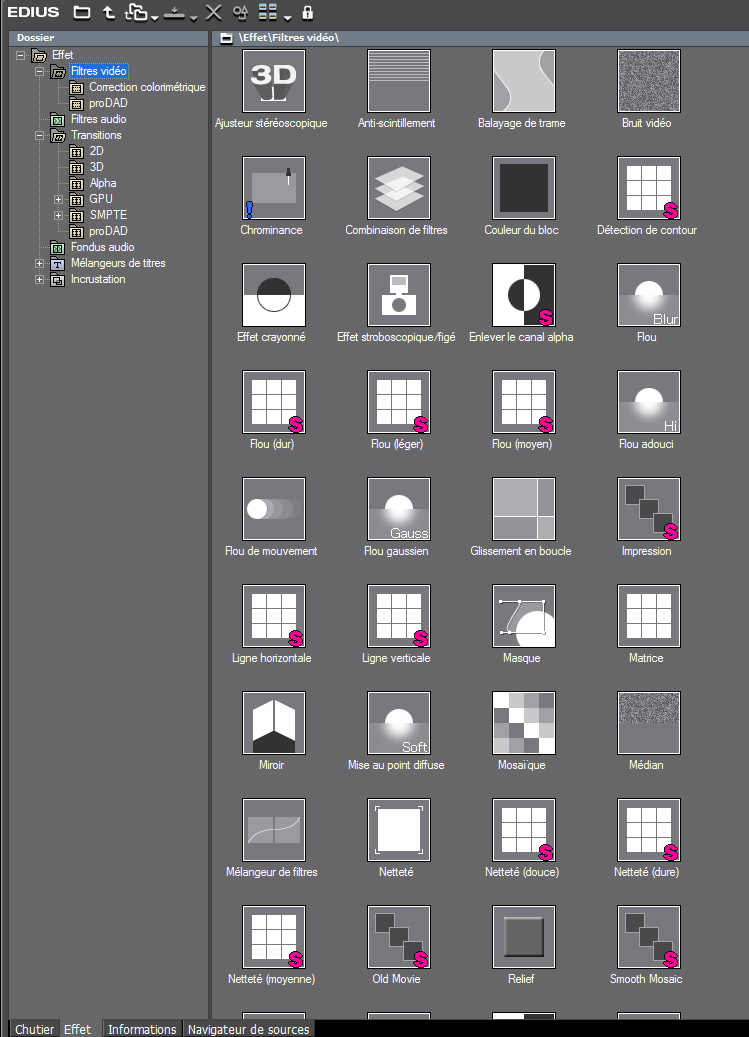This screenshot has height=1037, width=749.
Task: Pick the Flou blur filter
Action: click(649, 296)
